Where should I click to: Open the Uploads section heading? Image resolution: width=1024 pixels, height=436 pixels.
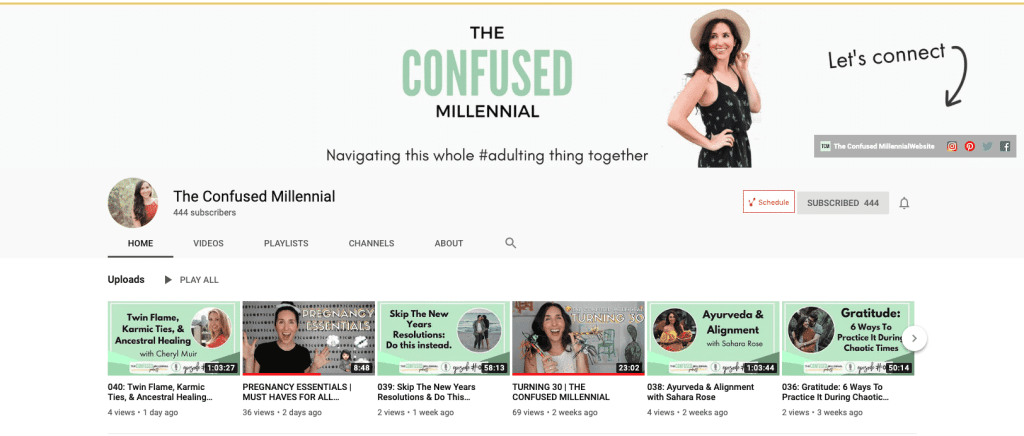tap(126, 279)
